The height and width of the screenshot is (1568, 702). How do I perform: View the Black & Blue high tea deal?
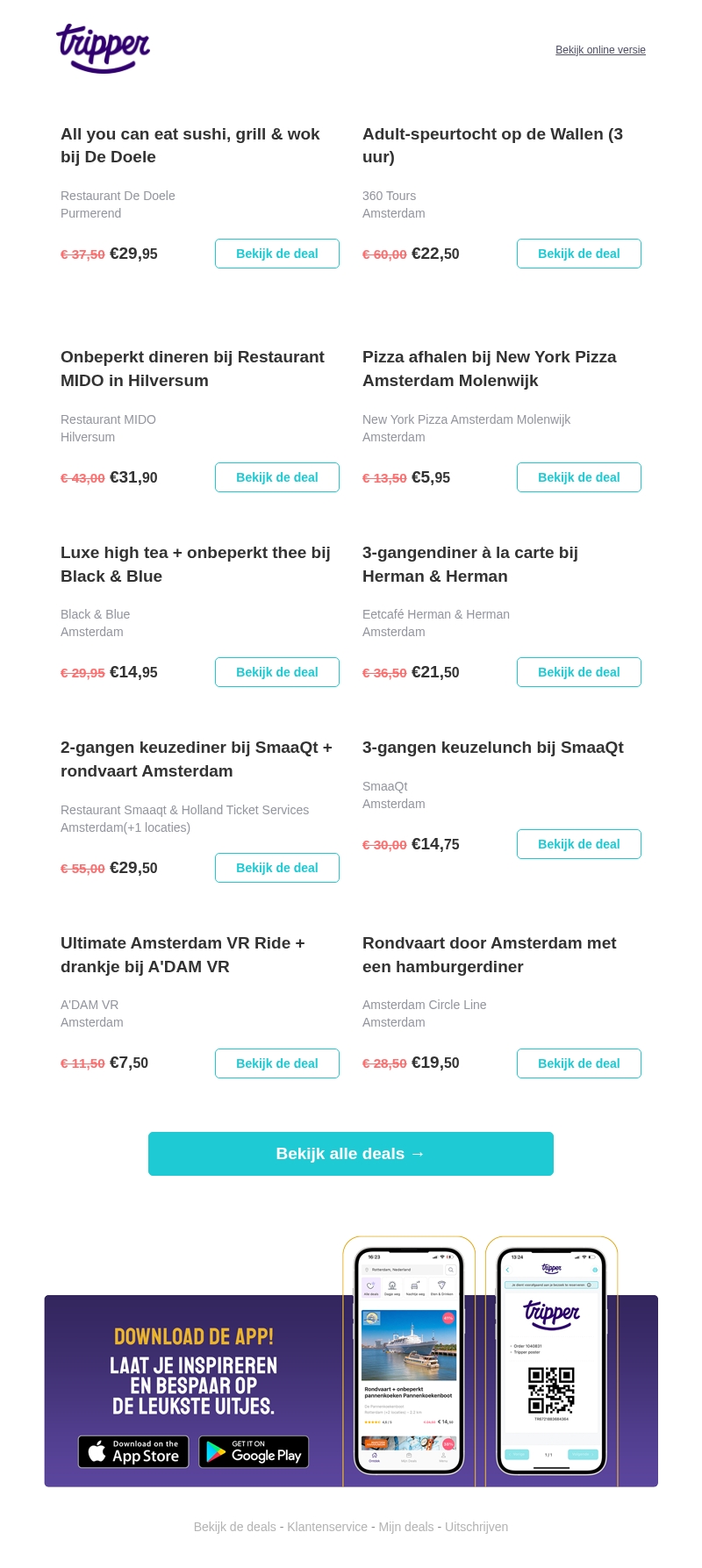(277, 672)
